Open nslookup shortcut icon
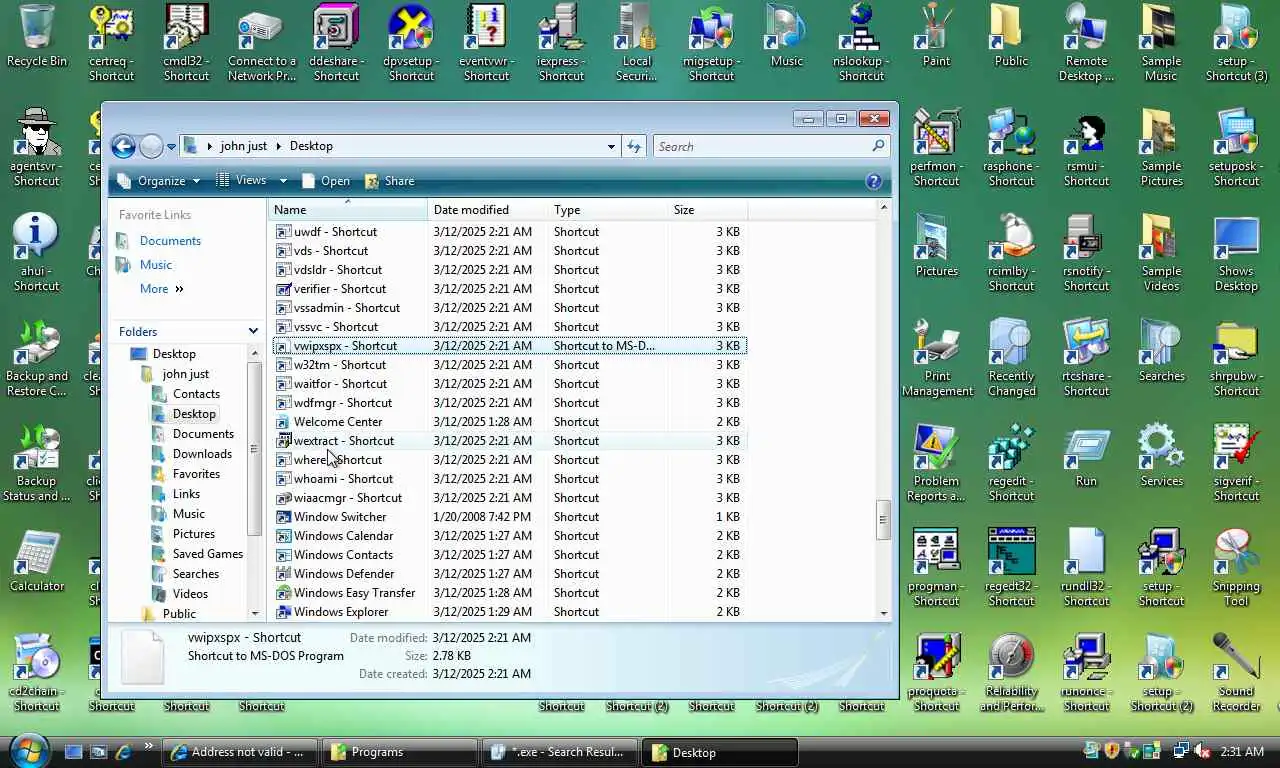This screenshot has width=1280, height=768. pyautogui.click(x=861, y=43)
